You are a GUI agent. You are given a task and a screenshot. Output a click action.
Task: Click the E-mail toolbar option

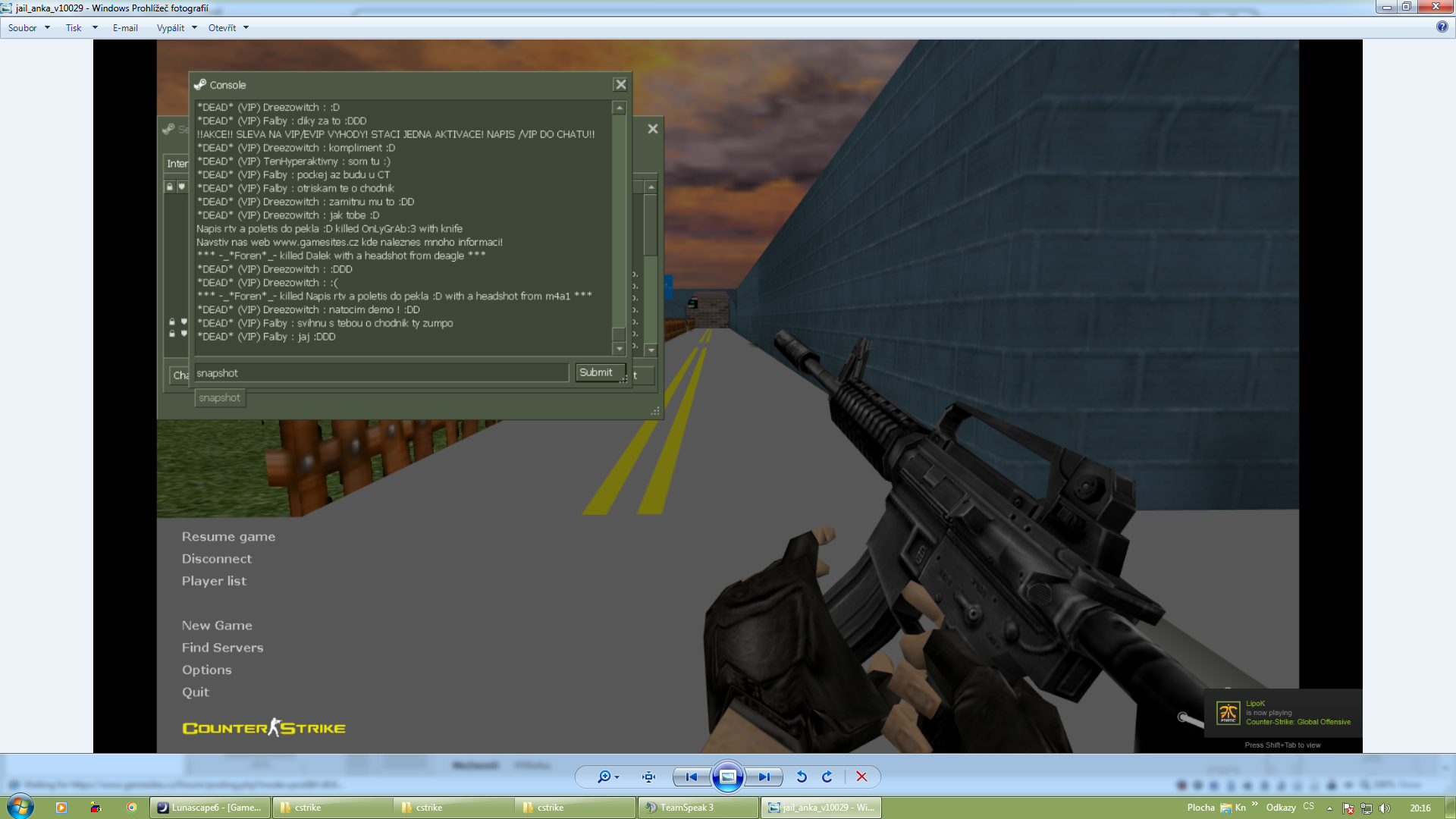[x=125, y=28]
